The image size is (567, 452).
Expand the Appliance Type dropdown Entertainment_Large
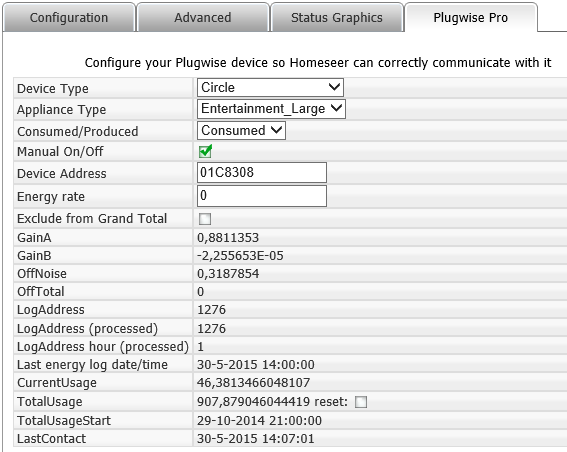click(271, 109)
